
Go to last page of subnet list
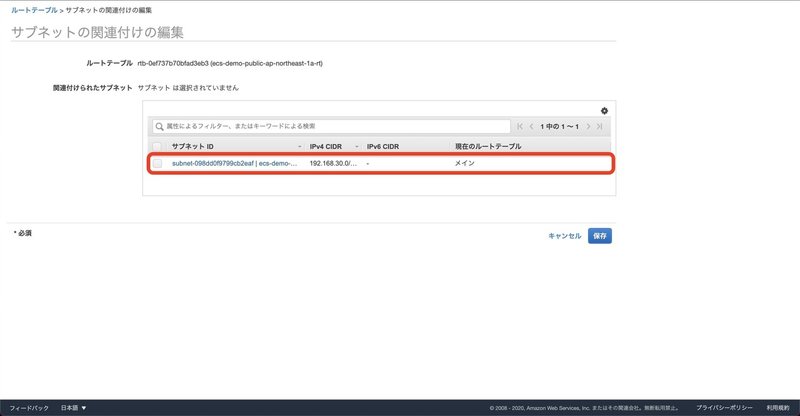599,126
